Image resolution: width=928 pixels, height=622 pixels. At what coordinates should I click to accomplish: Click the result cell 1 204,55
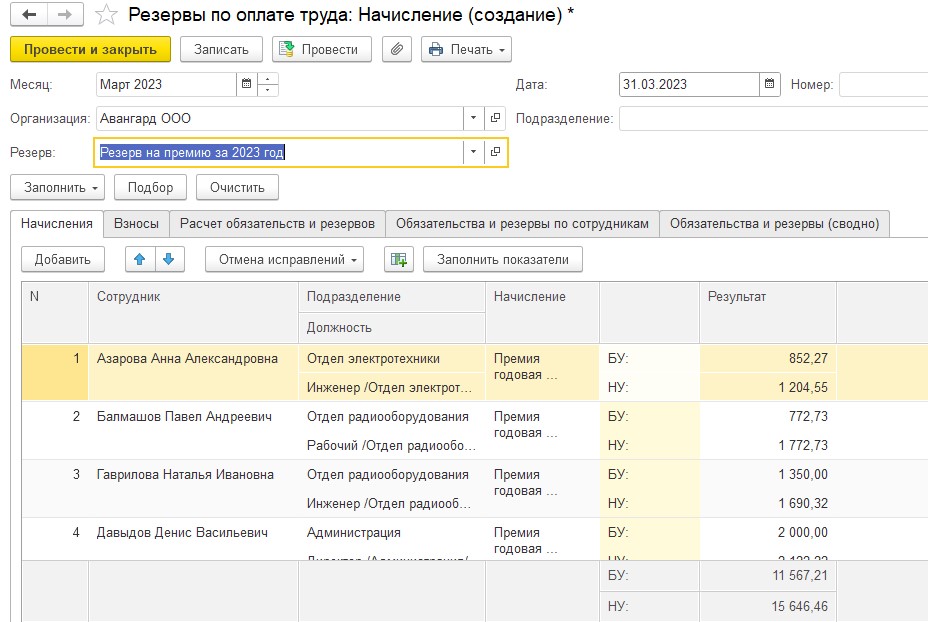(x=768, y=388)
